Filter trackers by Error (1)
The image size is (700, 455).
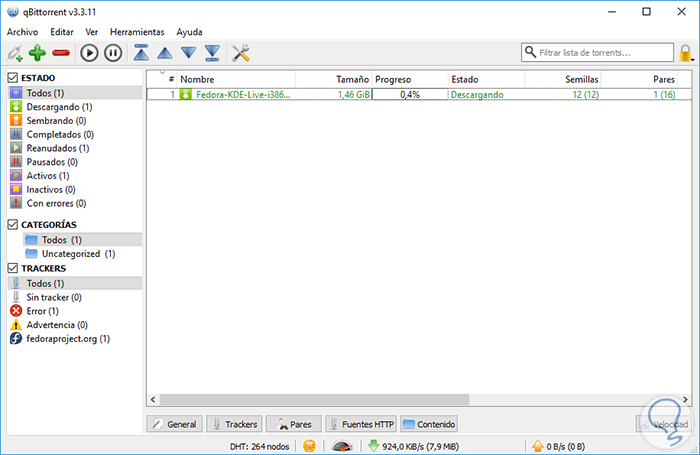click(75, 311)
